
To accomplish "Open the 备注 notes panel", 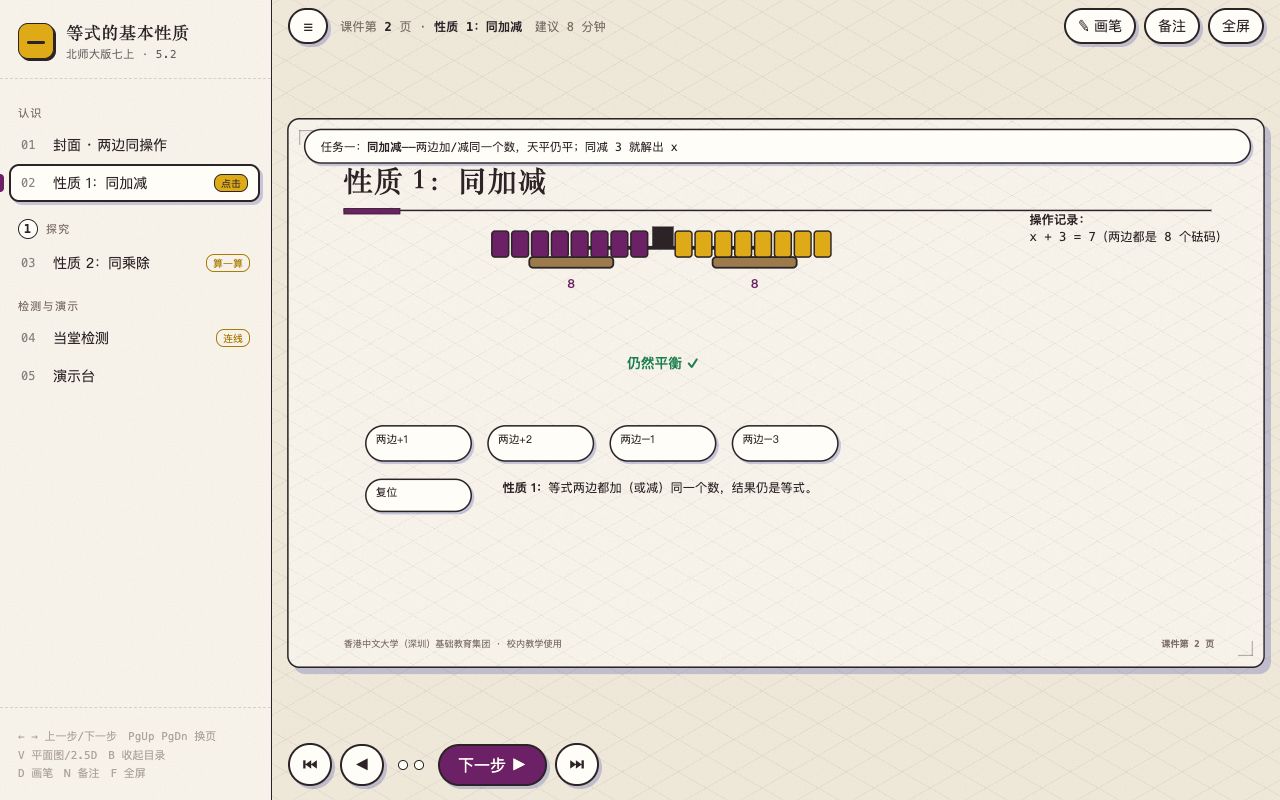I will coord(1172,26).
